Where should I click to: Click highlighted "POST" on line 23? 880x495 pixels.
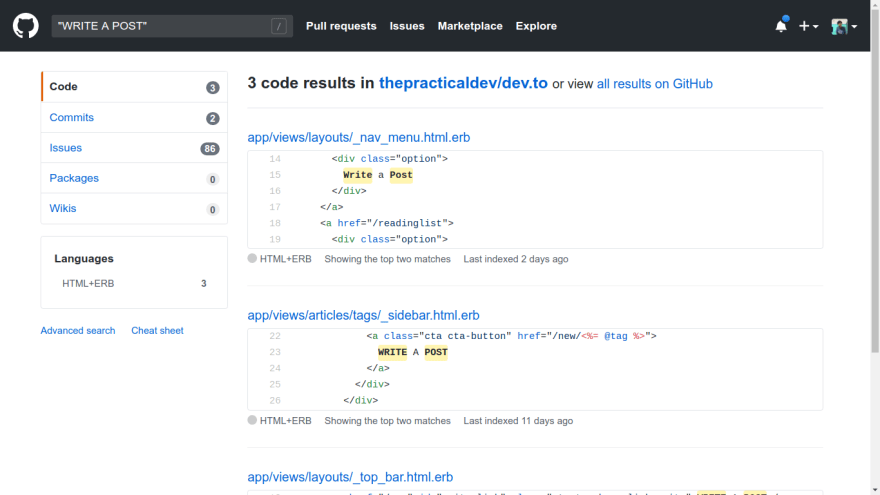point(436,352)
